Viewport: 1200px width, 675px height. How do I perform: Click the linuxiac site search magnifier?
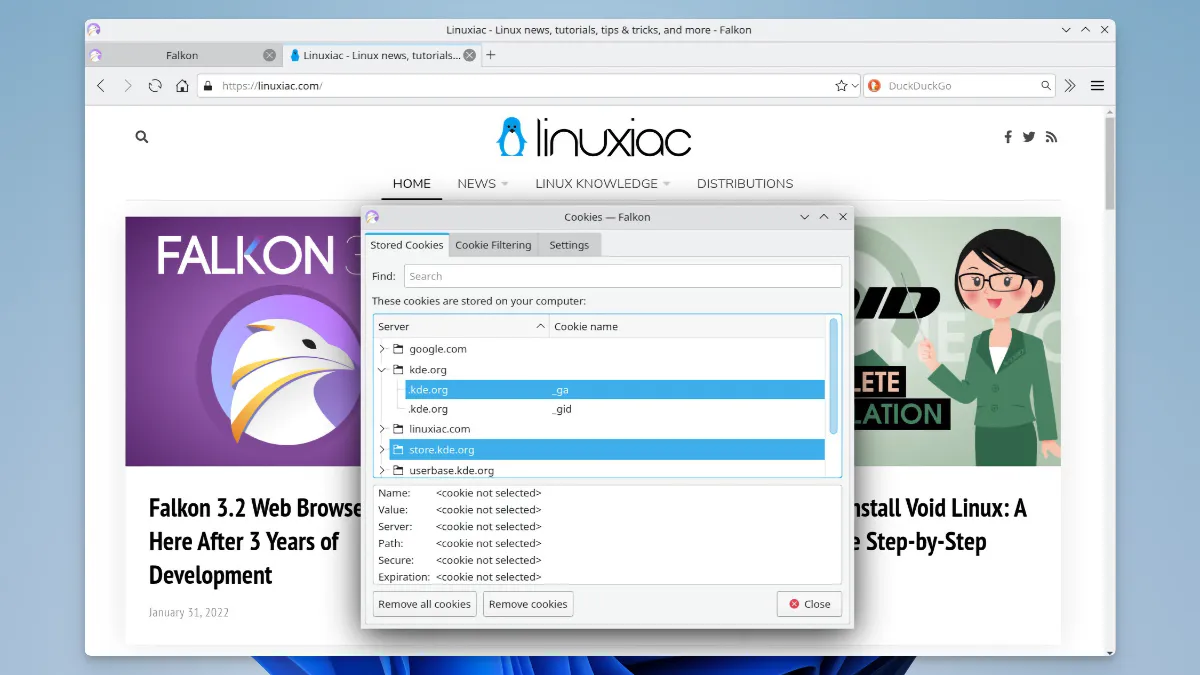coord(142,137)
